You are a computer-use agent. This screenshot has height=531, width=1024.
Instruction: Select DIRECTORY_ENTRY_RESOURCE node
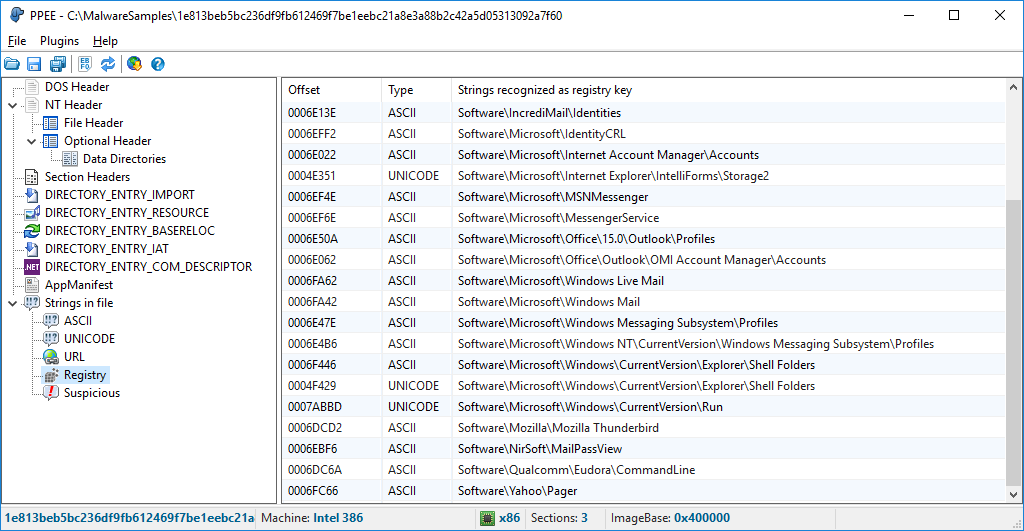tap(127, 213)
